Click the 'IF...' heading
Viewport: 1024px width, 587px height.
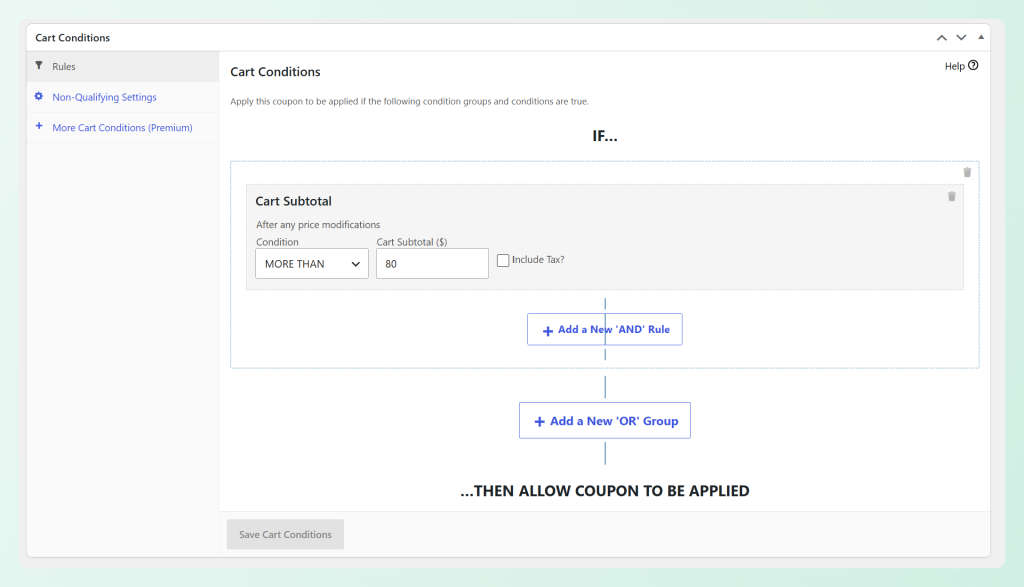[605, 136]
